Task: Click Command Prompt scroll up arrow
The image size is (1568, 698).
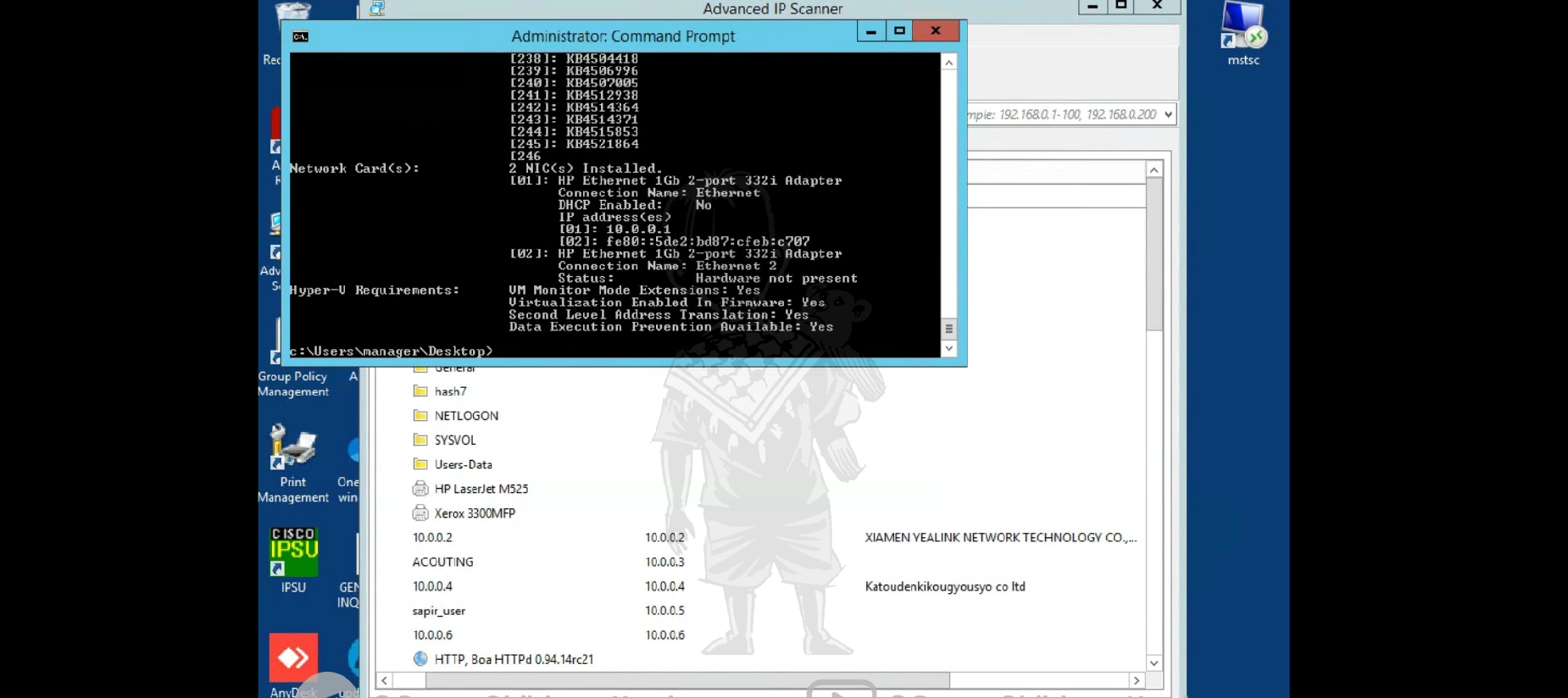Action: (948, 63)
